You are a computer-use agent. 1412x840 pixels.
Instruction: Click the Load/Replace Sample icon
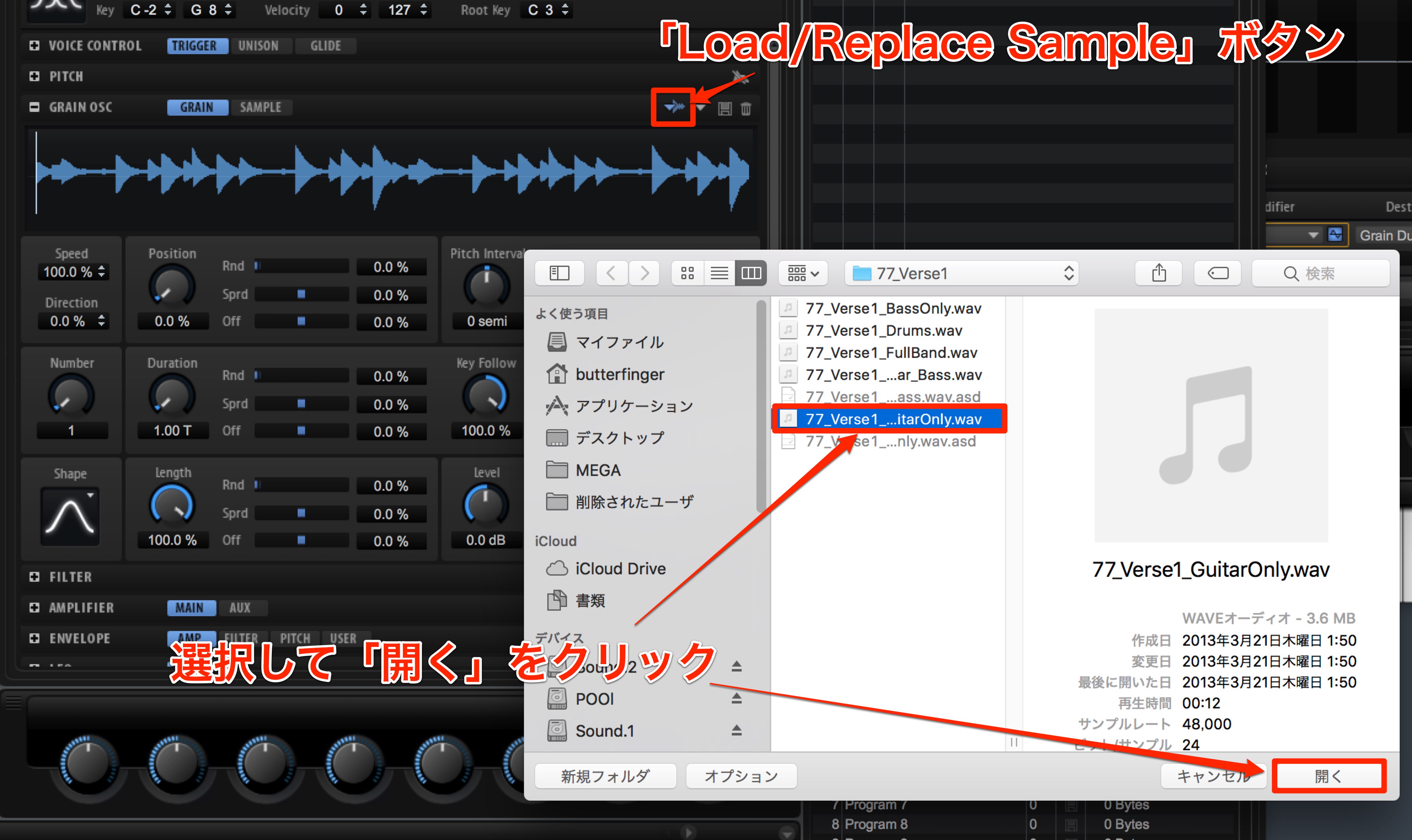674,107
